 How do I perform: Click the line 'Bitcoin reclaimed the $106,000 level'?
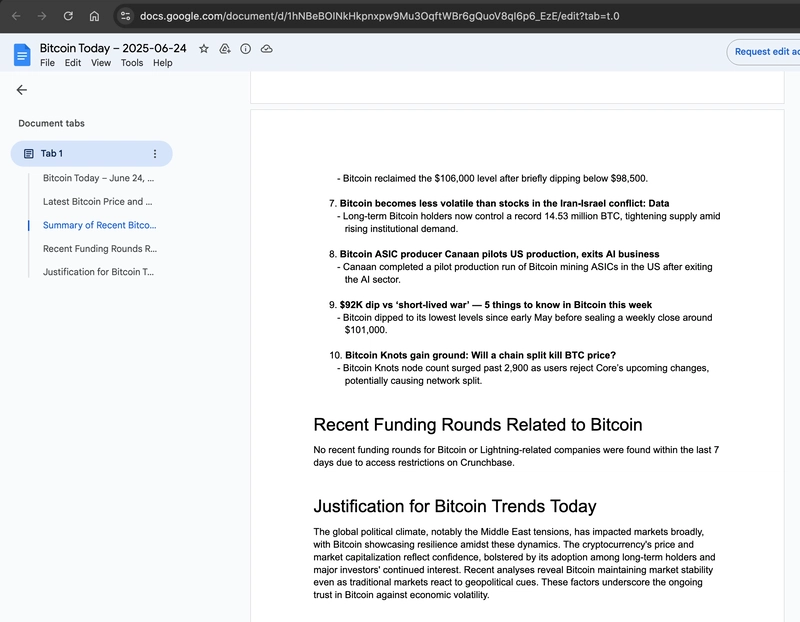[492, 179]
